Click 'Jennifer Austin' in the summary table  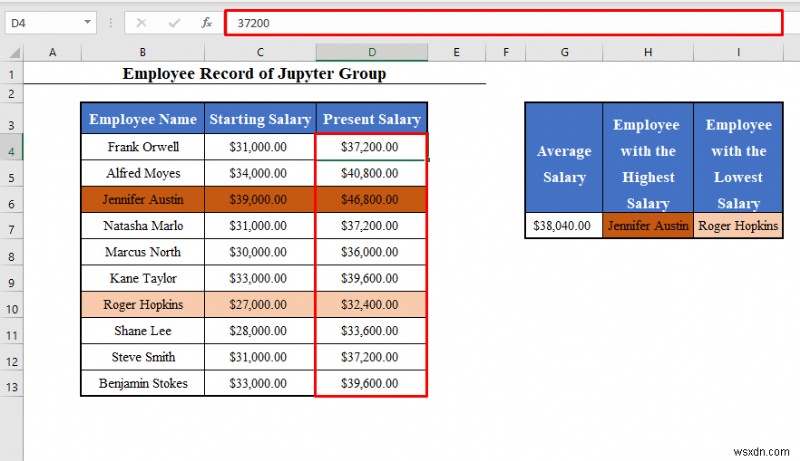pyautogui.click(x=648, y=225)
